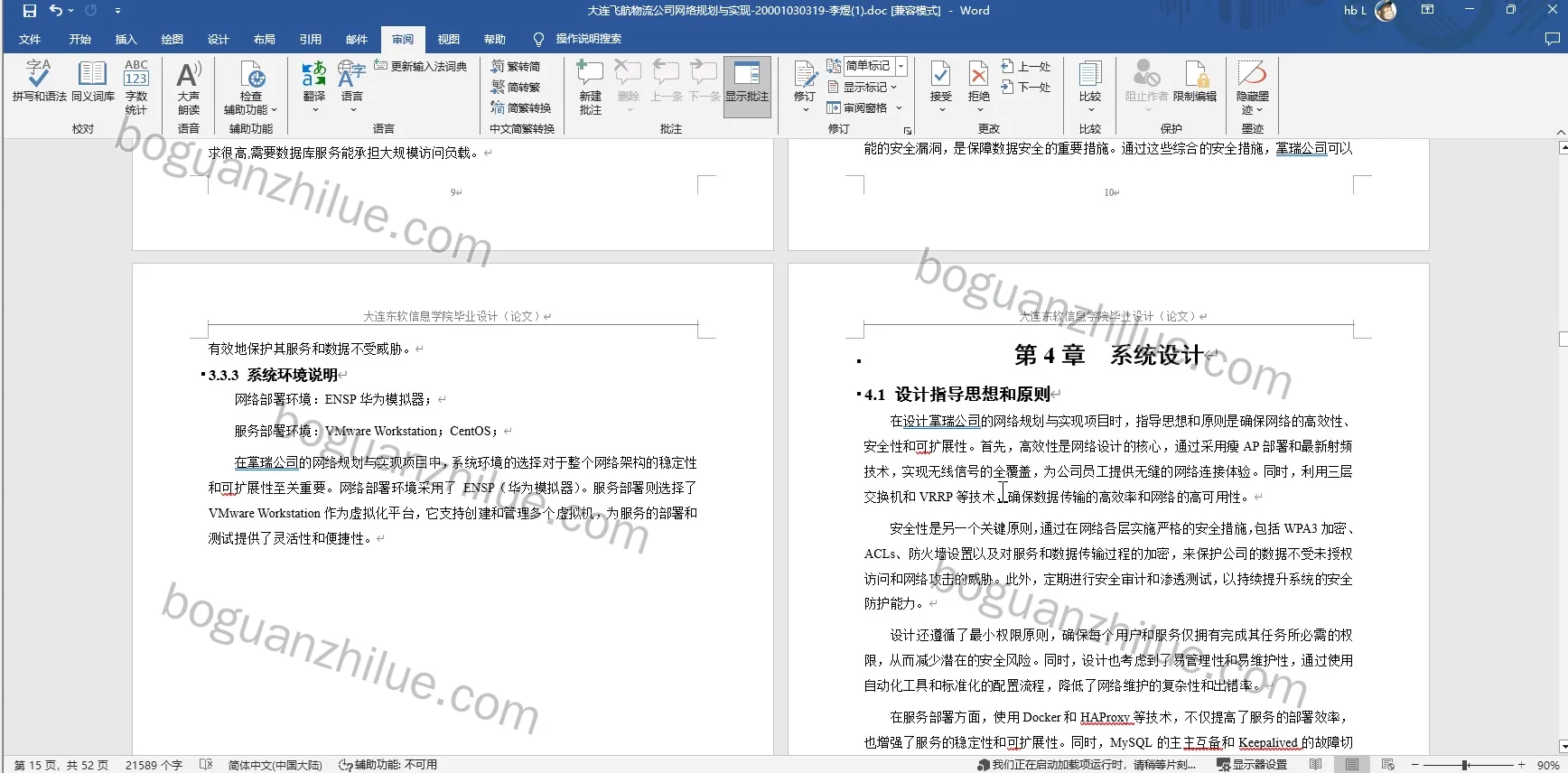Open the 同义词库 thesaurus
Screen dimensions: 1568x773
tap(93, 80)
